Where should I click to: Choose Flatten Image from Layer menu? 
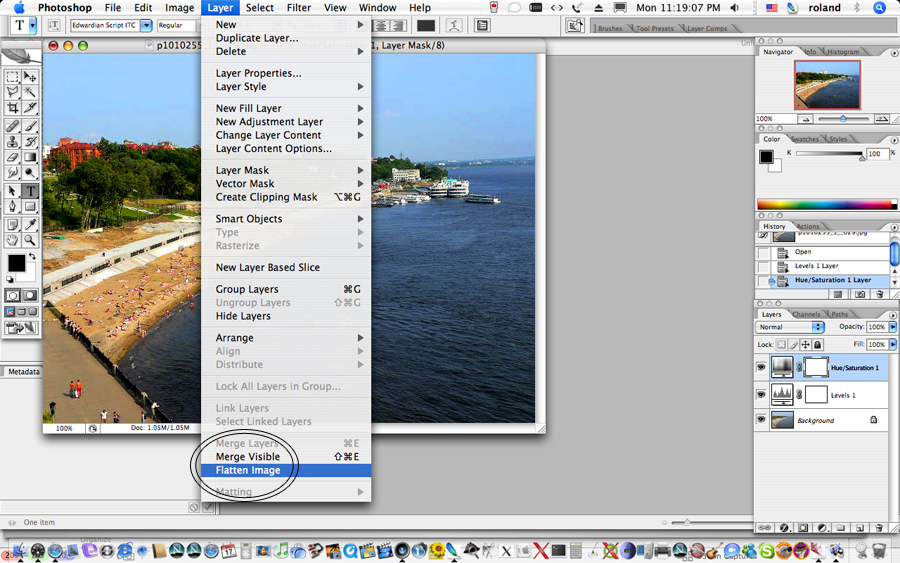pos(248,470)
